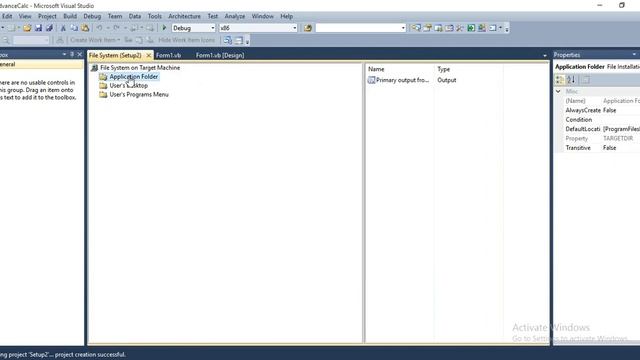Close the File System (Setup2) tab
The image size is (640, 360).
pos(149,55)
